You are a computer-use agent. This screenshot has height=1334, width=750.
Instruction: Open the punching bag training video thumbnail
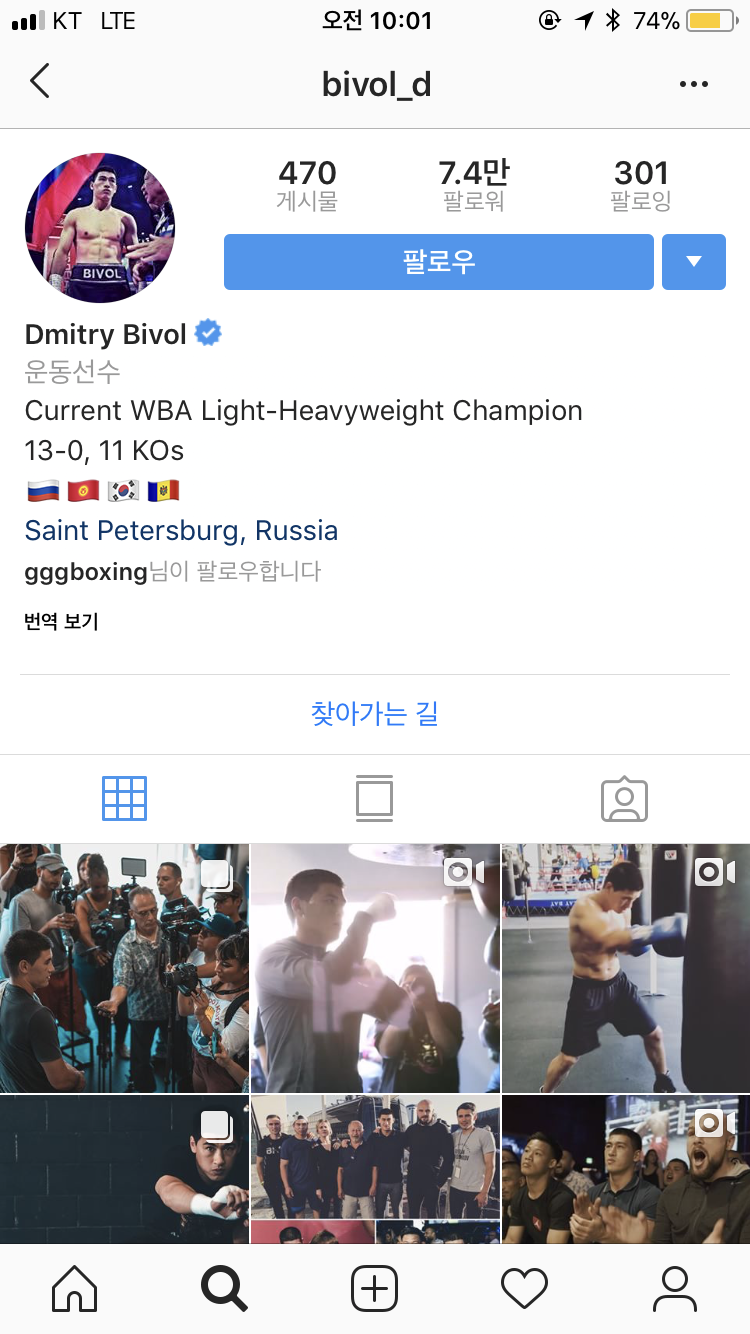[625, 968]
